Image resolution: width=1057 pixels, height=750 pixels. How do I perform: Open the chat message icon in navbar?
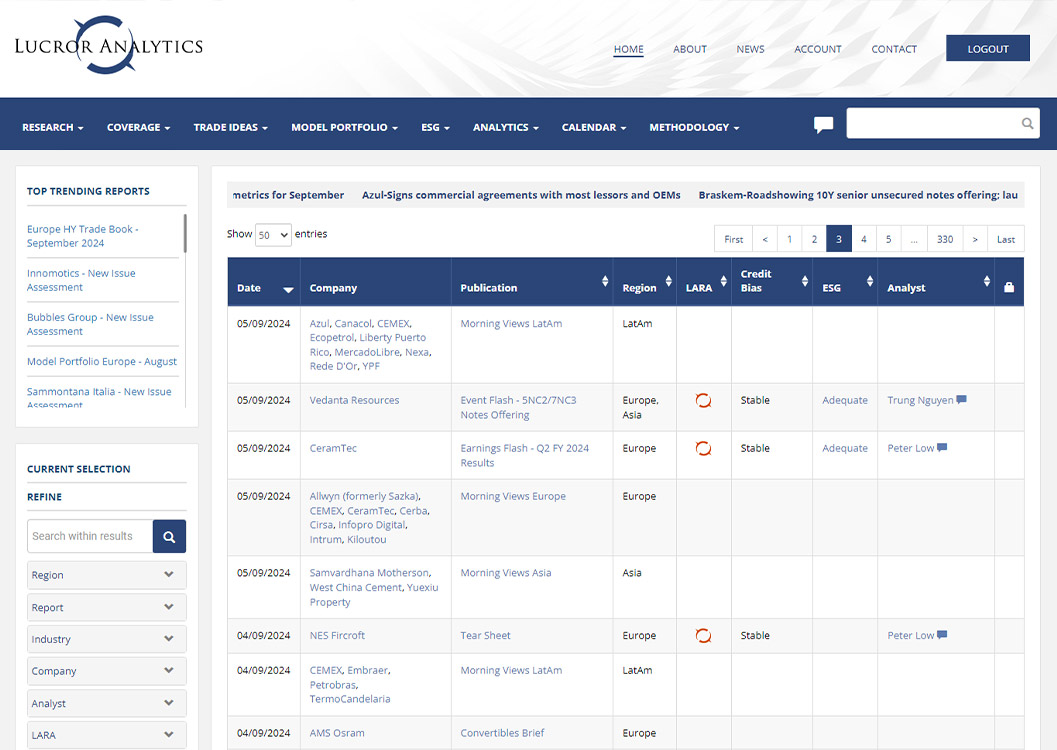tap(823, 125)
